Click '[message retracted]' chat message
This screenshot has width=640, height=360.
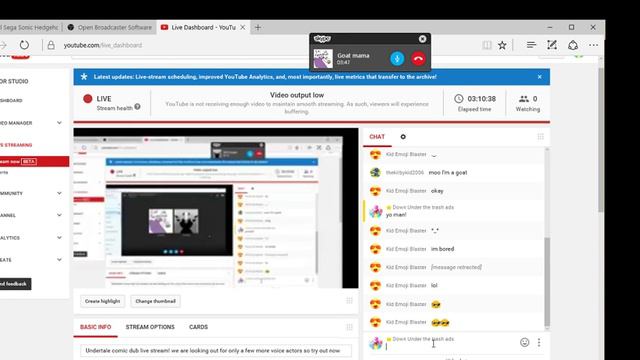pos(456,267)
